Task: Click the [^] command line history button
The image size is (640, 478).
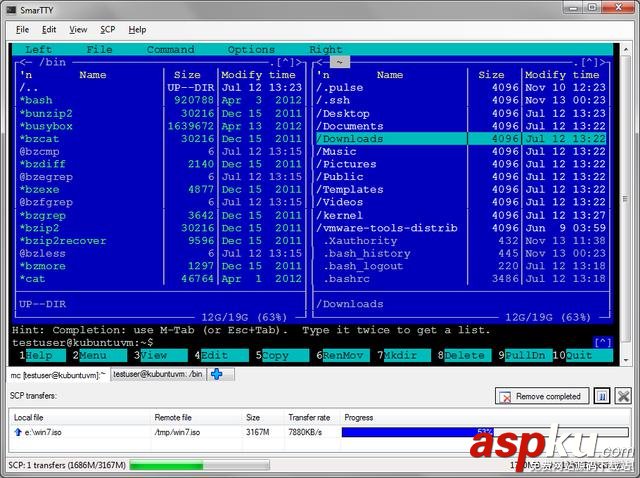Action: click(603, 342)
